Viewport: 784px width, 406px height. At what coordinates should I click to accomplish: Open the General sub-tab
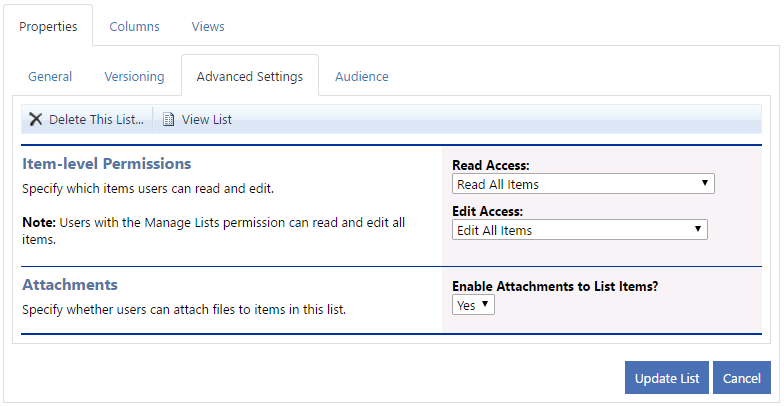click(x=50, y=76)
